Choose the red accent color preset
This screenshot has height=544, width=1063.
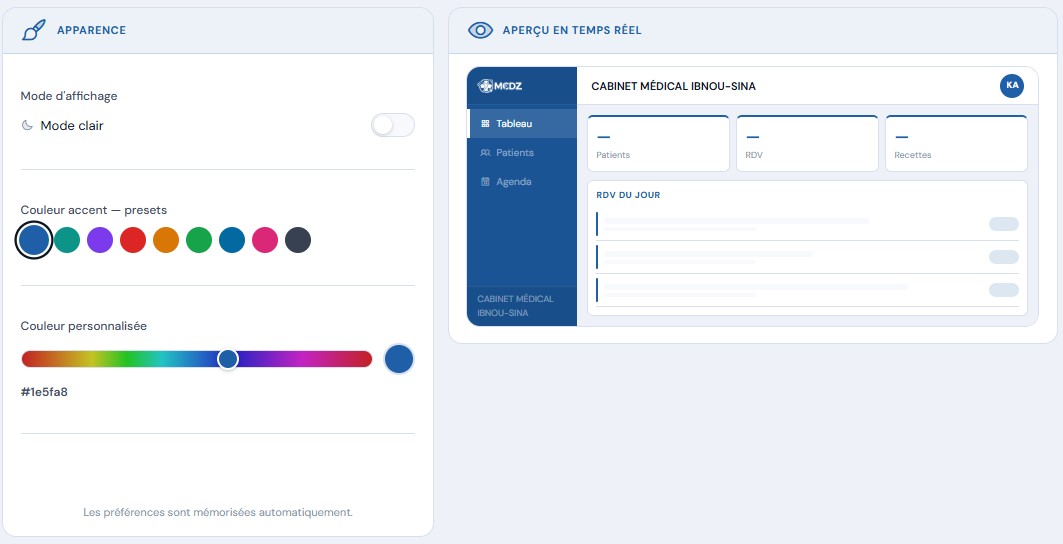(x=133, y=240)
